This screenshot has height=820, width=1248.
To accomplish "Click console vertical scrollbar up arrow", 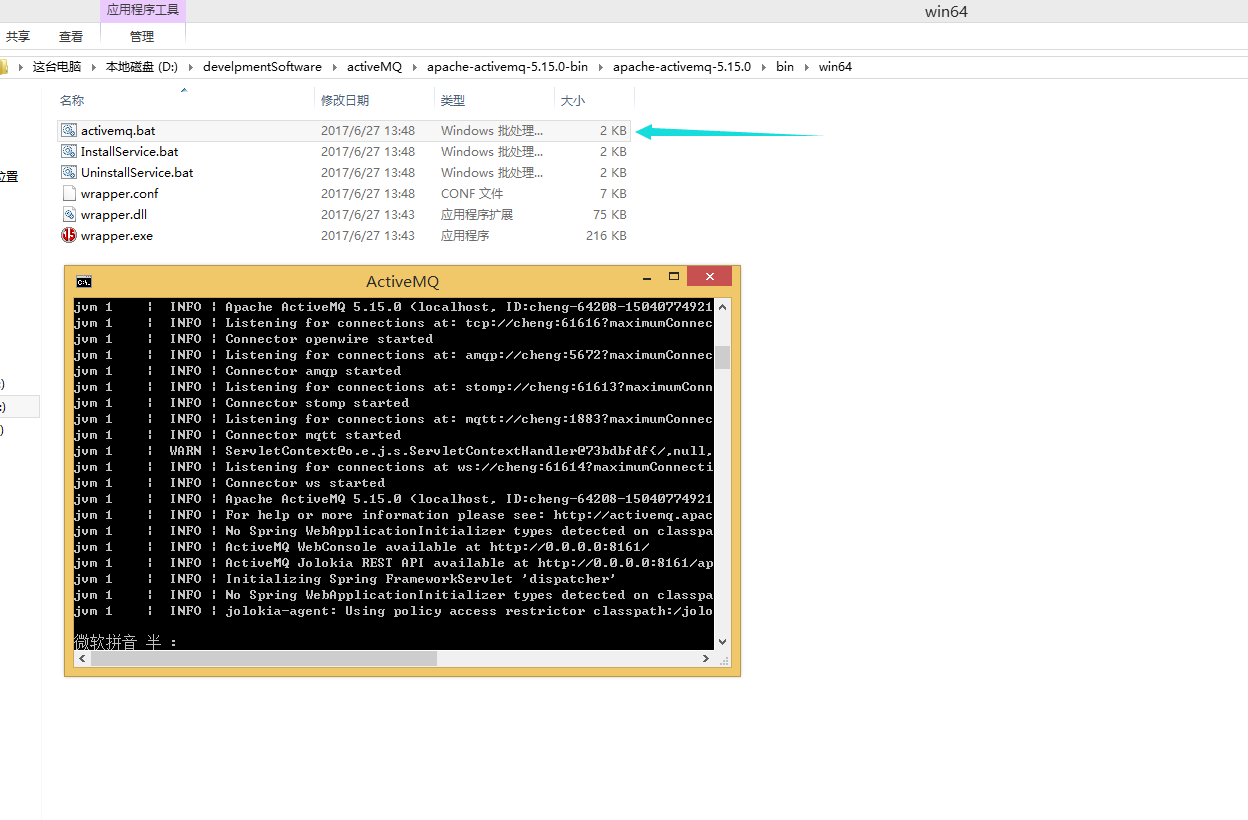I will point(722,307).
